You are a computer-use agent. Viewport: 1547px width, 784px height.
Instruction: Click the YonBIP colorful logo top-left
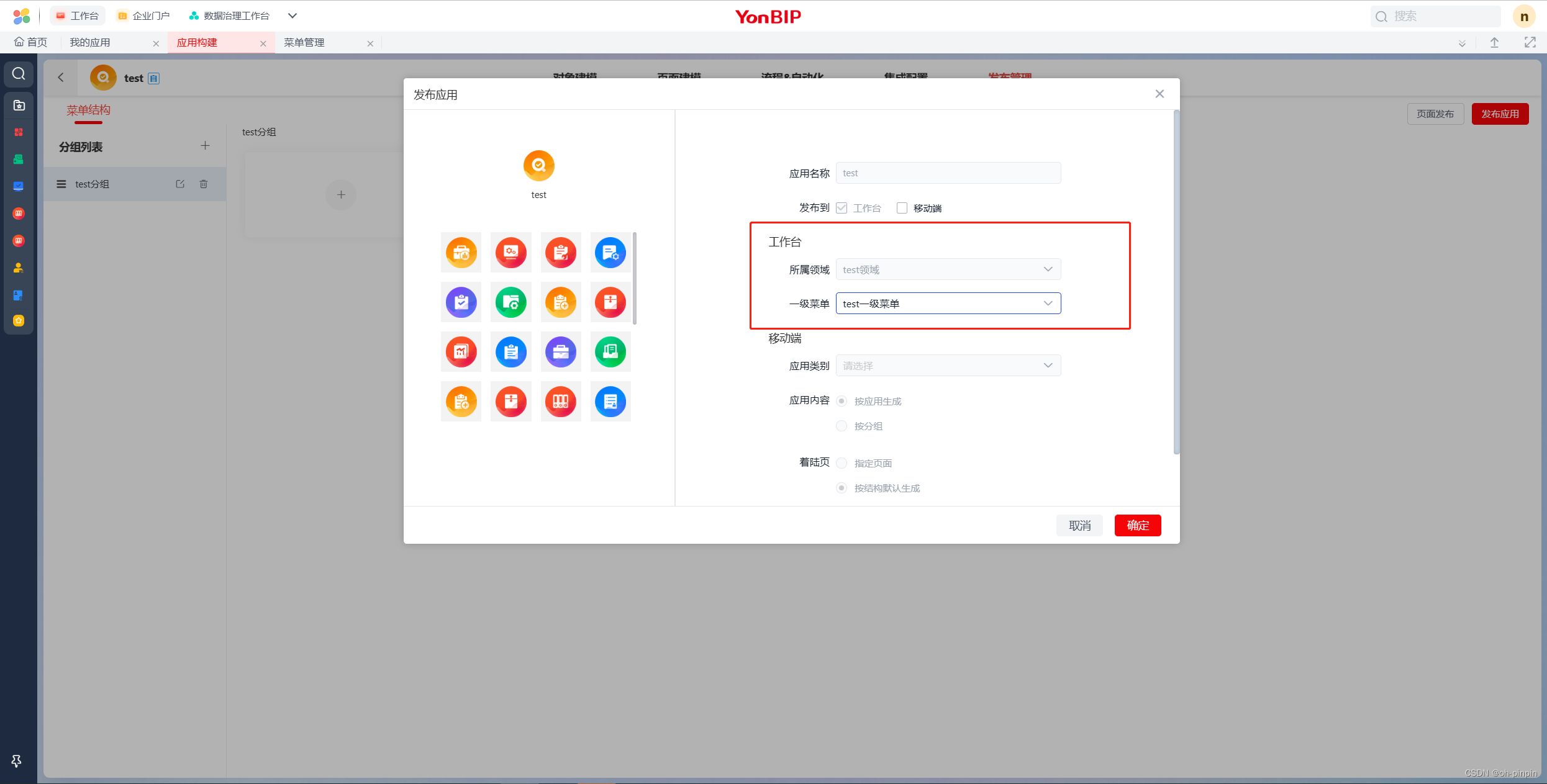tap(21, 16)
